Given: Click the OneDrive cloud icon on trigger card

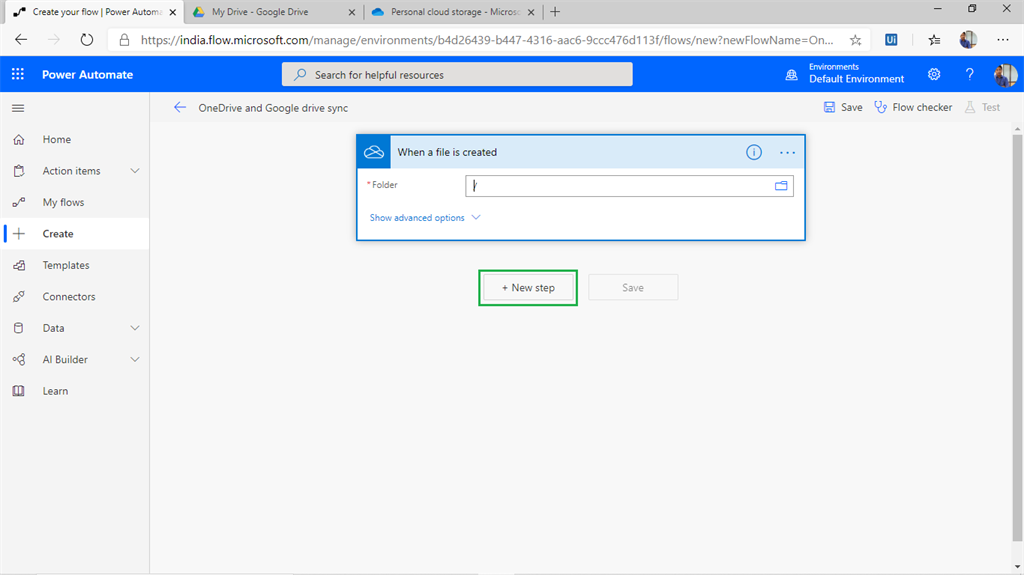Looking at the screenshot, I should click(x=374, y=152).
